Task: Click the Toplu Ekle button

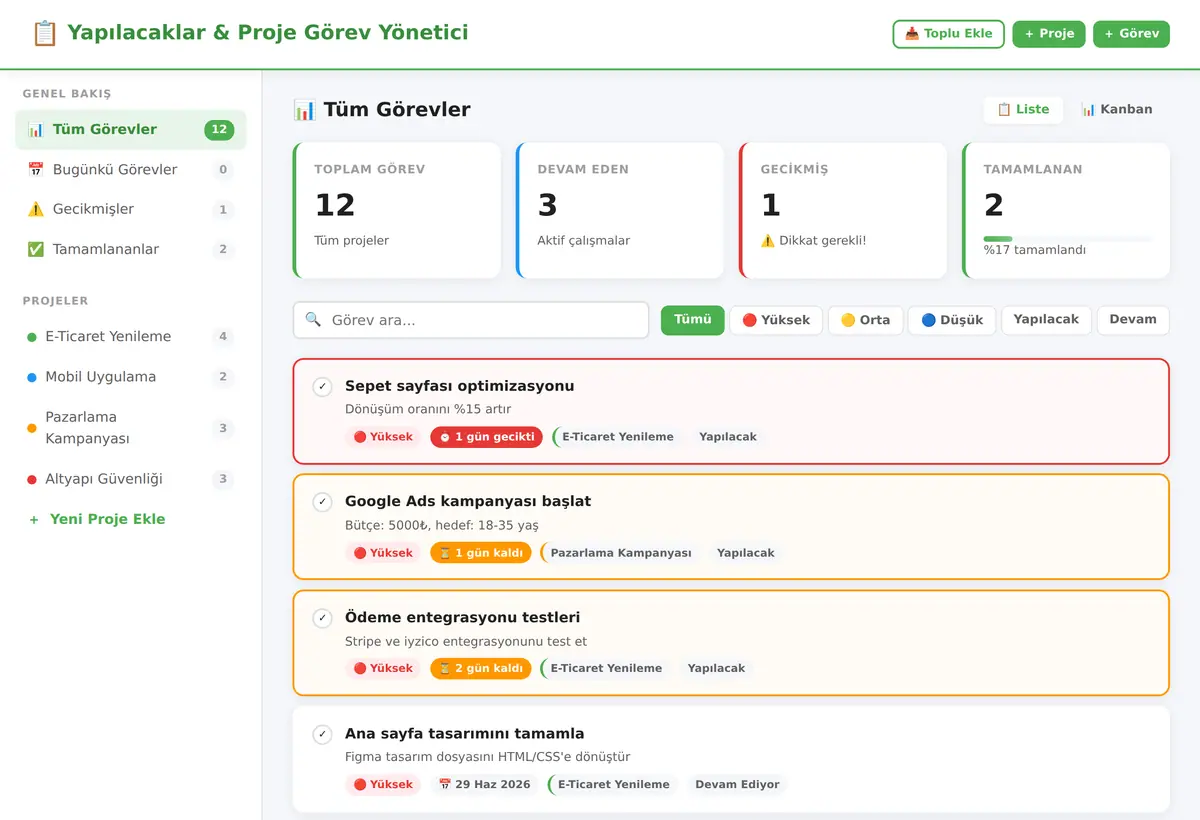Action: [948, 34]
